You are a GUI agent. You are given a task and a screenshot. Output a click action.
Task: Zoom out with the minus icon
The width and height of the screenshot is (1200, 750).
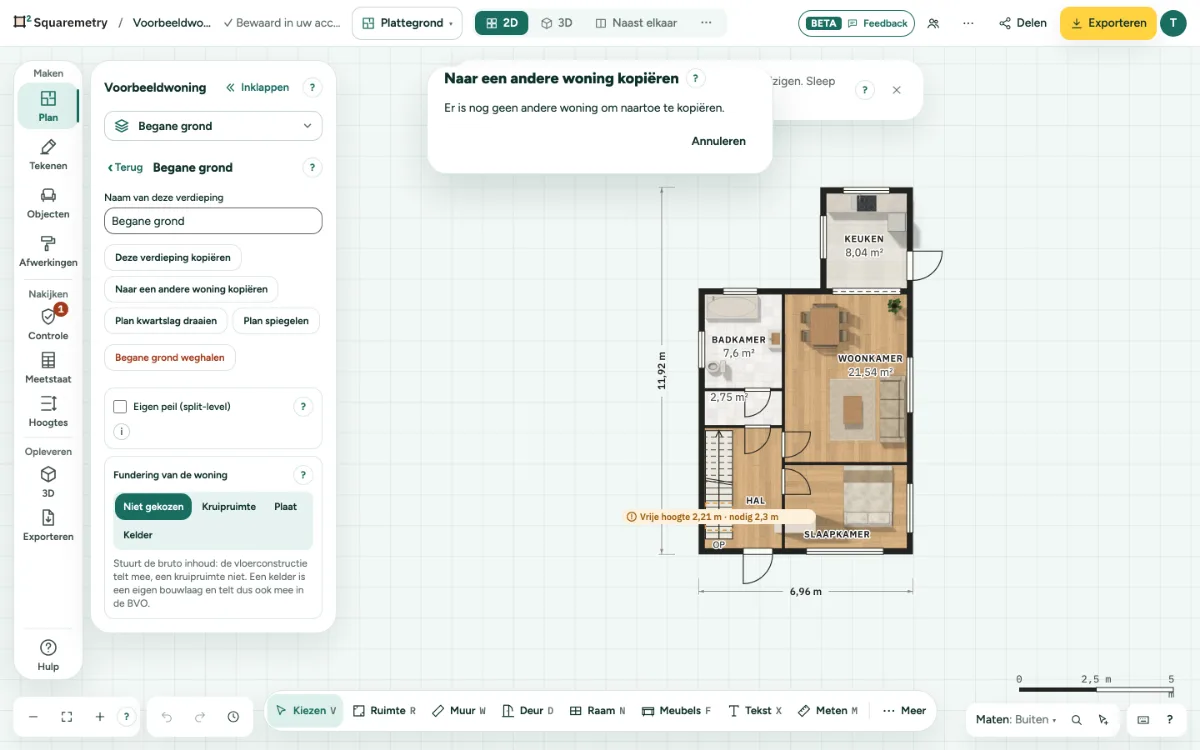33,717
